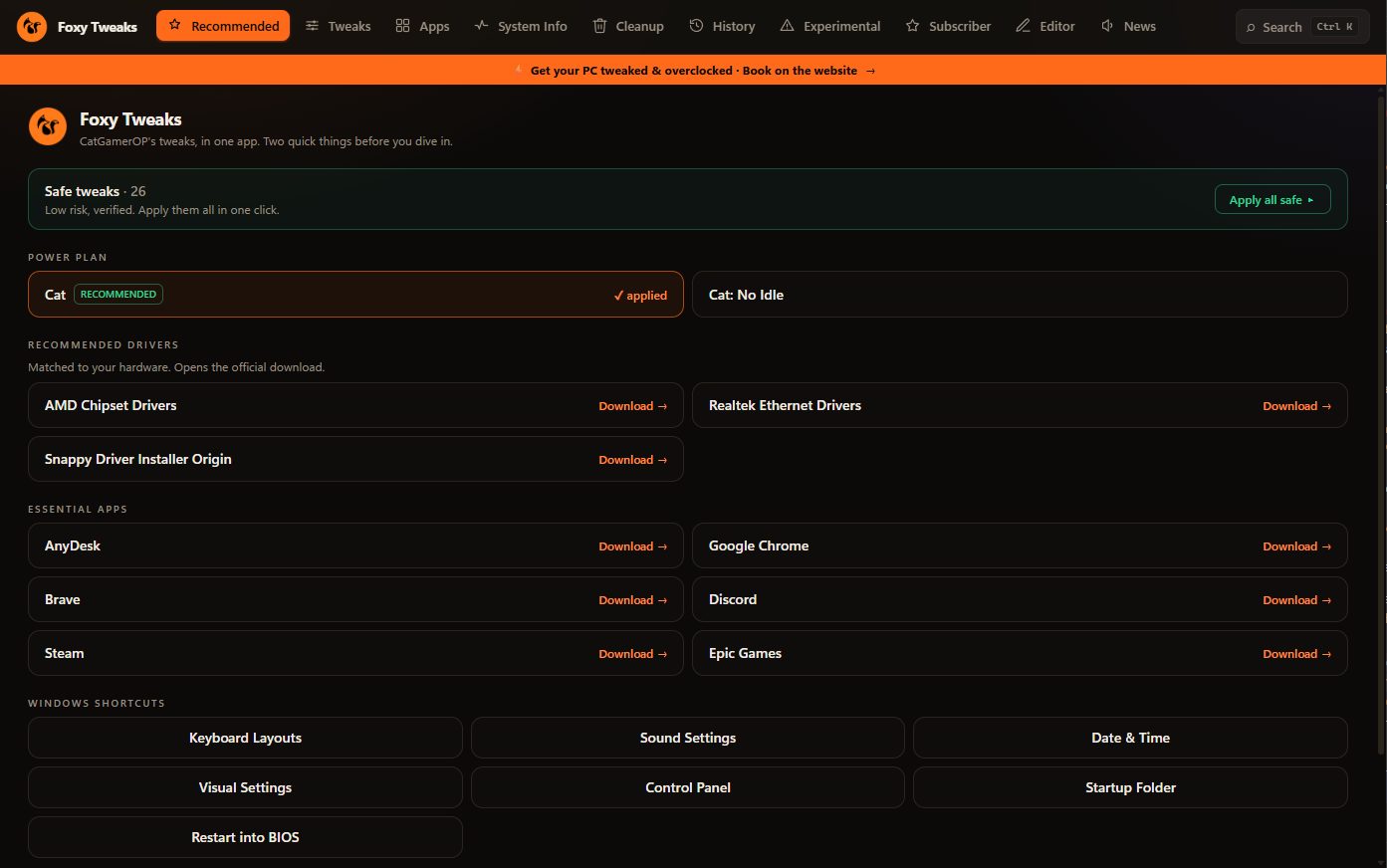Screen dimensions: 1387x868
Task: Switch to the Apps tab
Action: pos(422,26)
